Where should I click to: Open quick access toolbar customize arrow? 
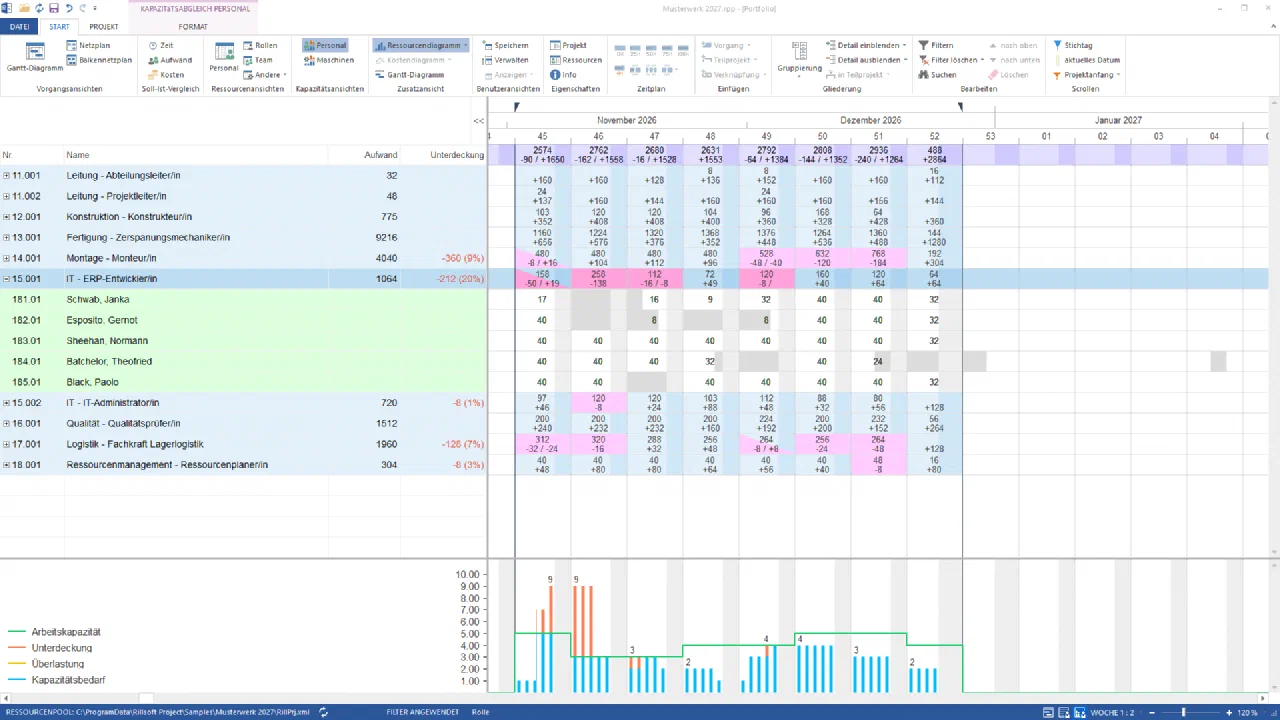pos(94,8)
